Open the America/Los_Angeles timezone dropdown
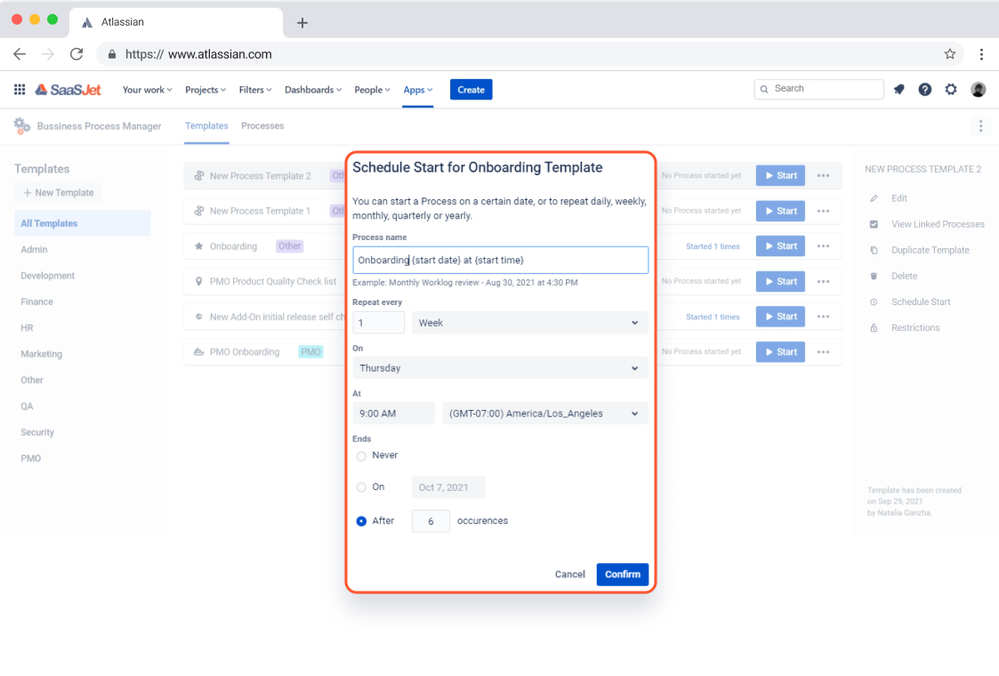Image resolution: width=999 pixels, height=676 pixels. coord(545,414)
